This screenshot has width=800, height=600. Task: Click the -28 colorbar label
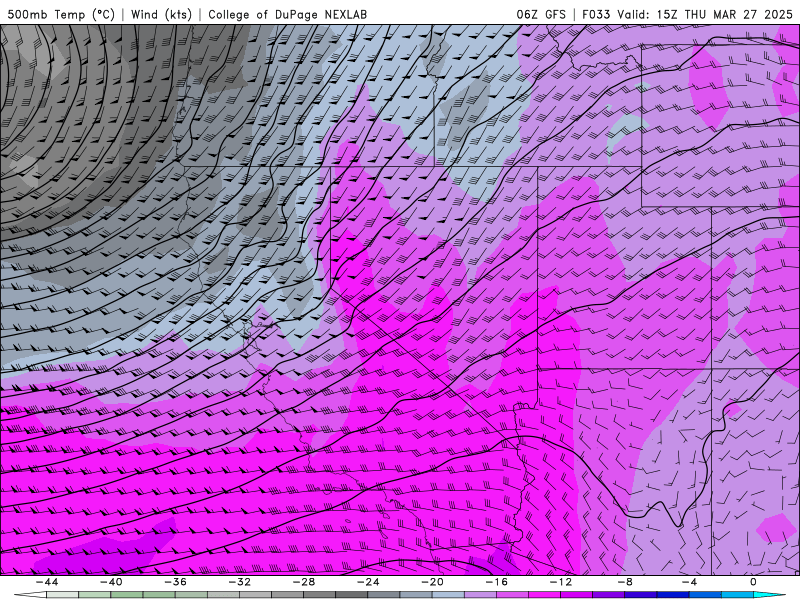304,582
